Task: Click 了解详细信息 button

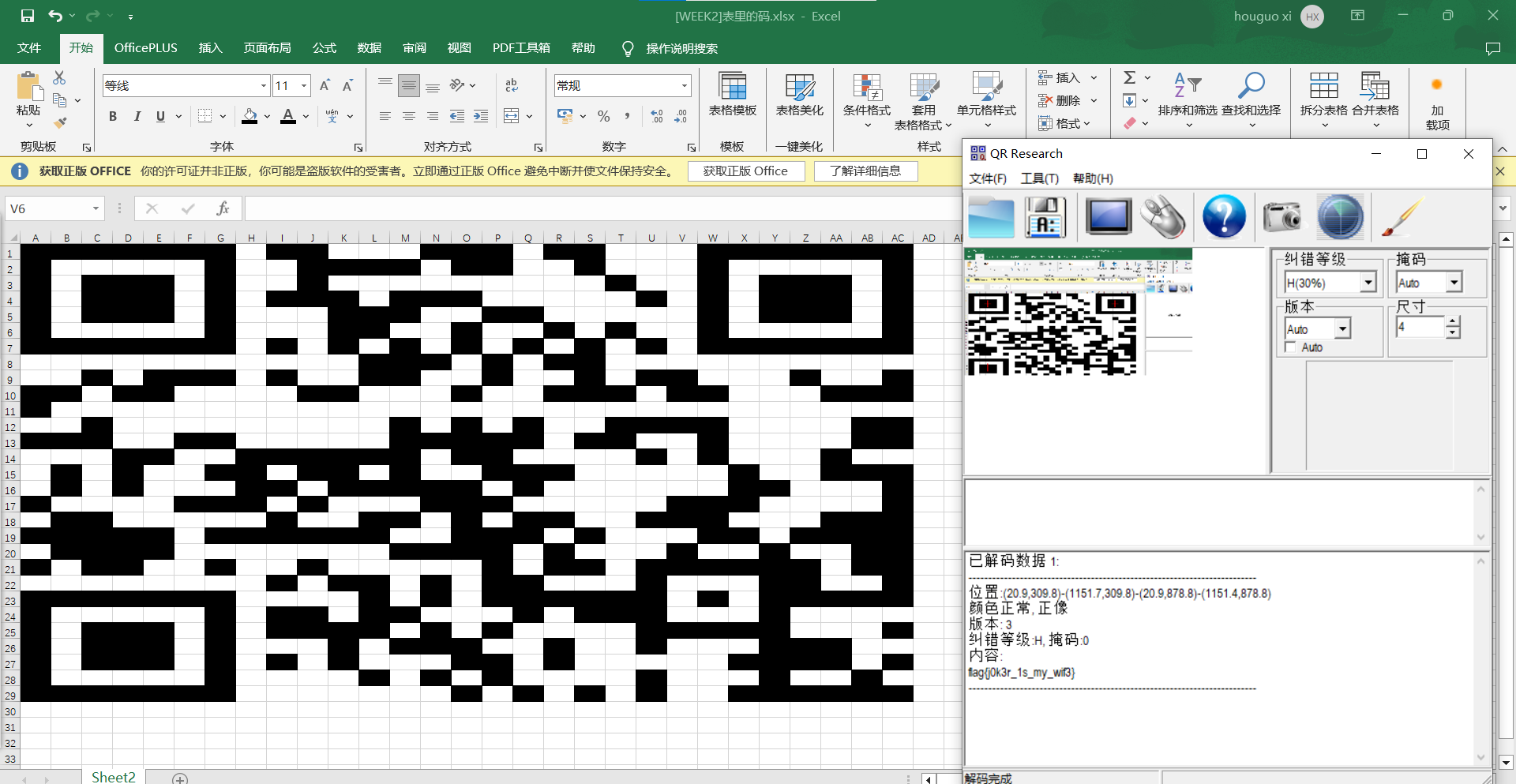Action: [x=865, y=171]
